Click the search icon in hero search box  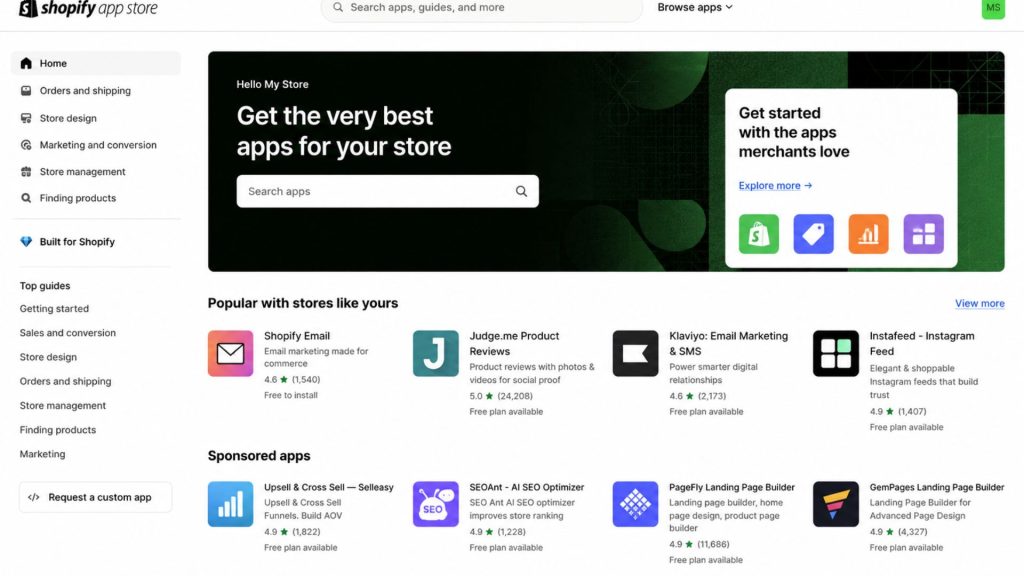tap(521, 191)
